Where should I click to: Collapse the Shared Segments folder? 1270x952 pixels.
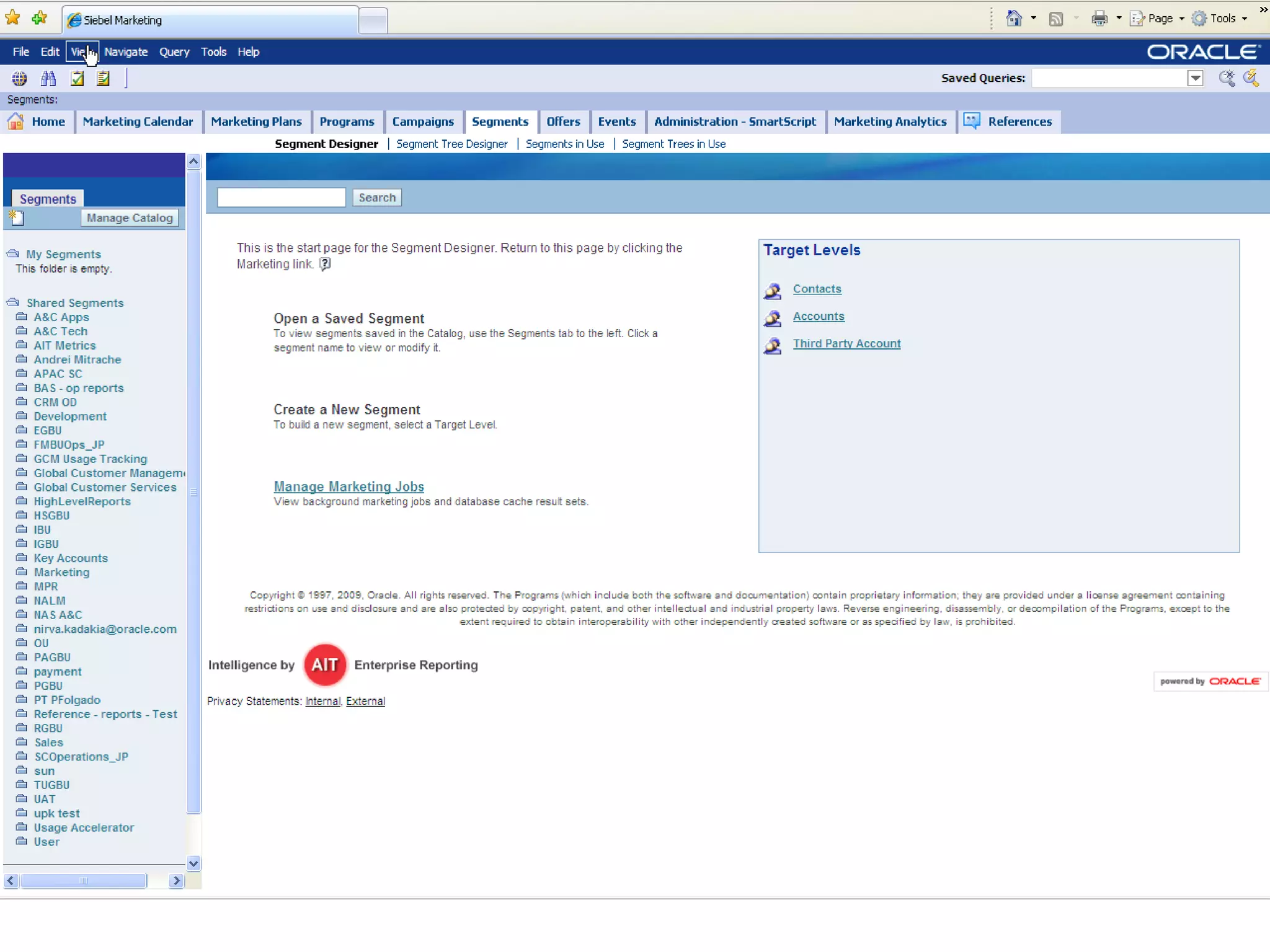point(13,302)
